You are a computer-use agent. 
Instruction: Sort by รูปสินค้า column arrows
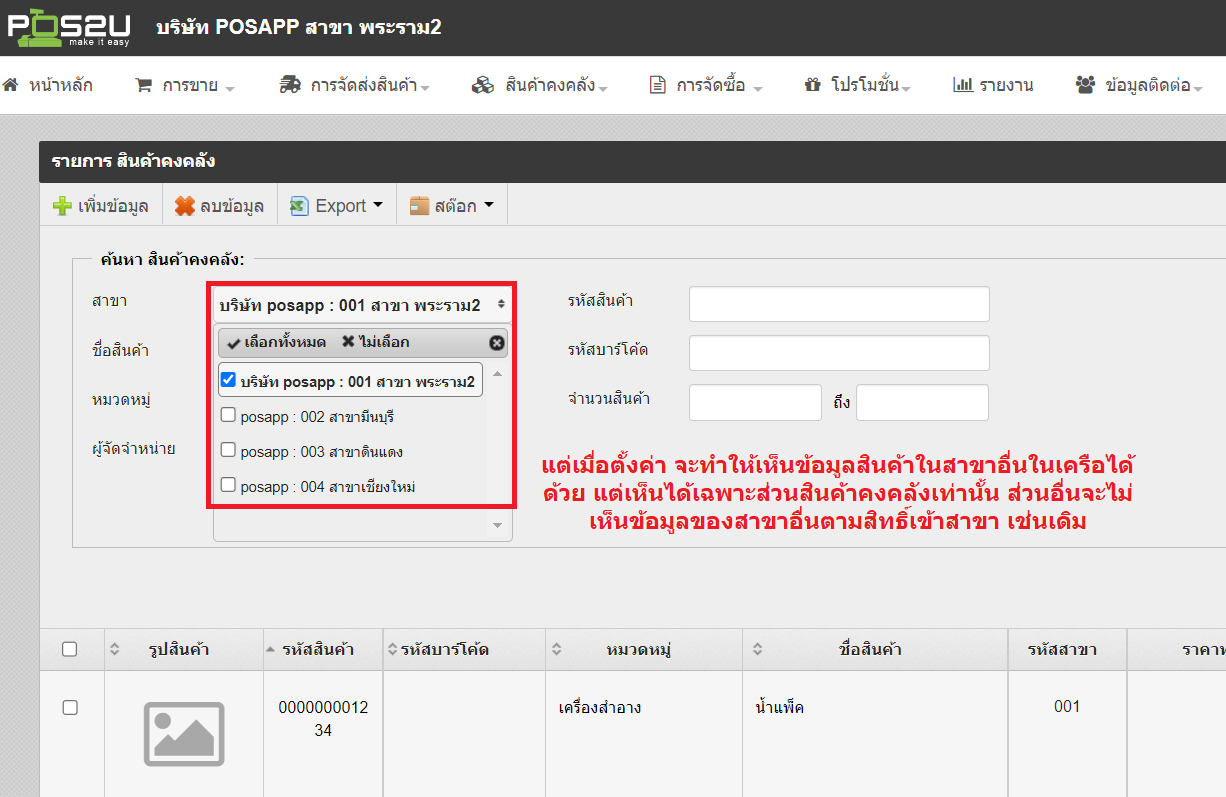[114, 650]
